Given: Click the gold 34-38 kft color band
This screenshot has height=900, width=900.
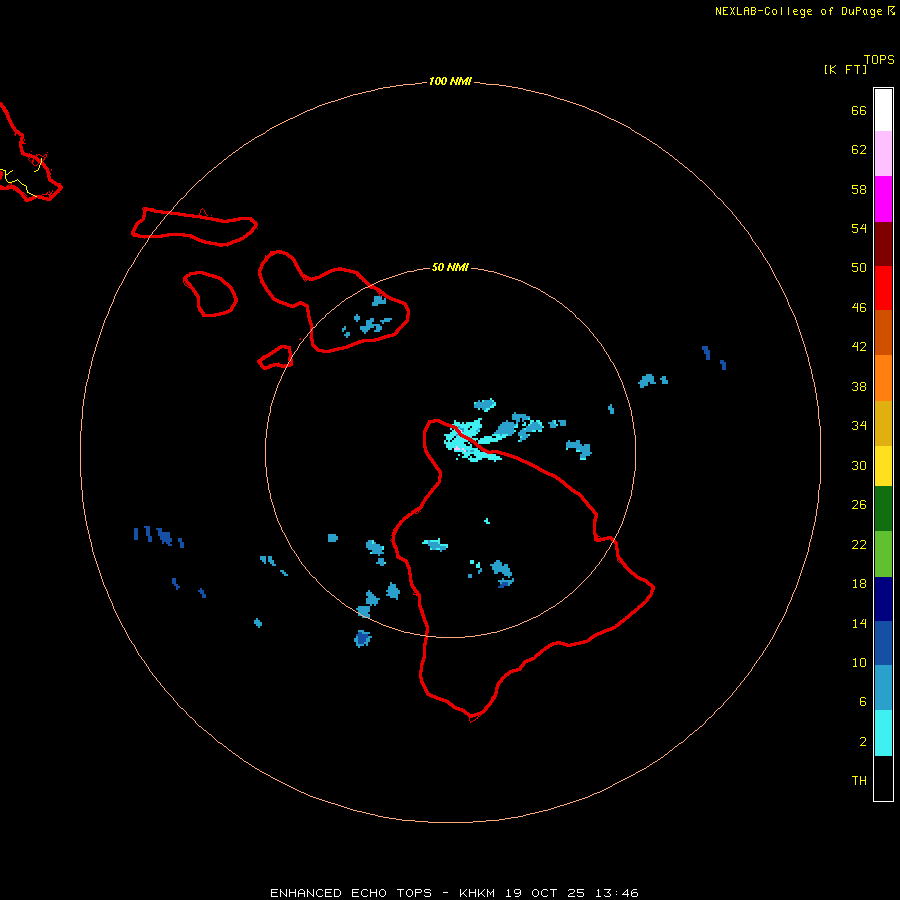Looking at the screenshot, I should (883, 423).
